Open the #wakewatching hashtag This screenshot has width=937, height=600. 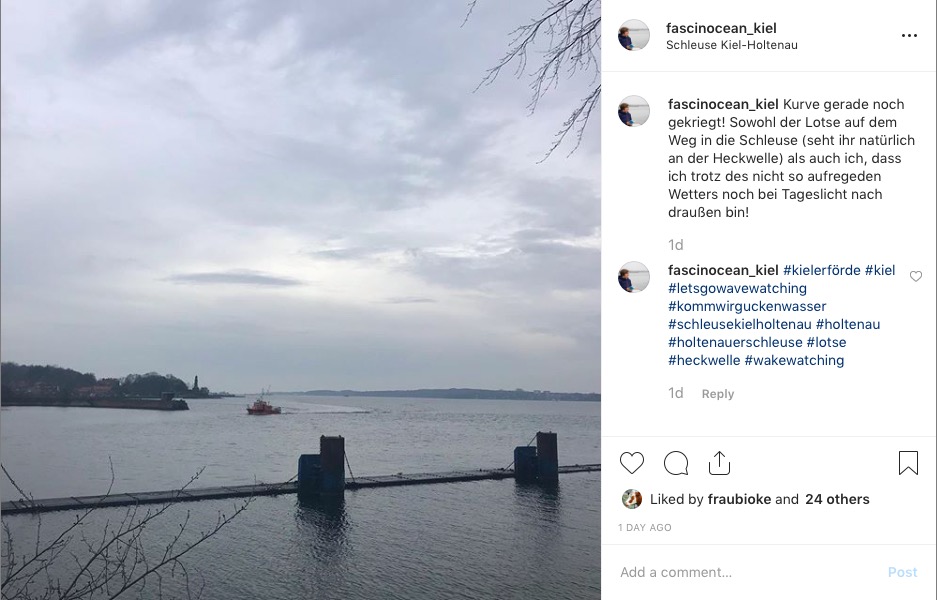pyautogui.click(x=794, y=360)
